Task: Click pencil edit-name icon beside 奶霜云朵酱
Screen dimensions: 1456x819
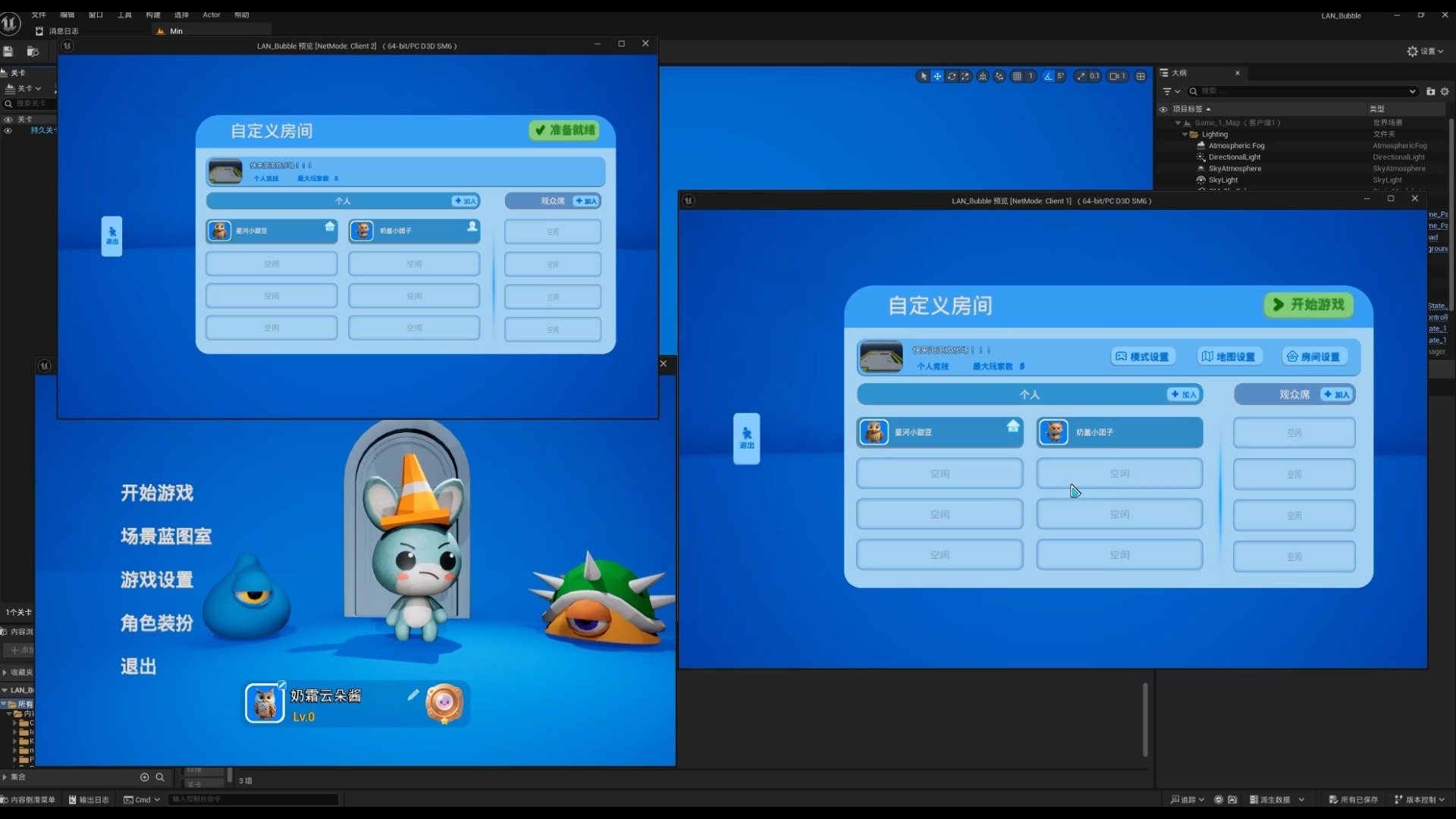Action: coord(413,695)
